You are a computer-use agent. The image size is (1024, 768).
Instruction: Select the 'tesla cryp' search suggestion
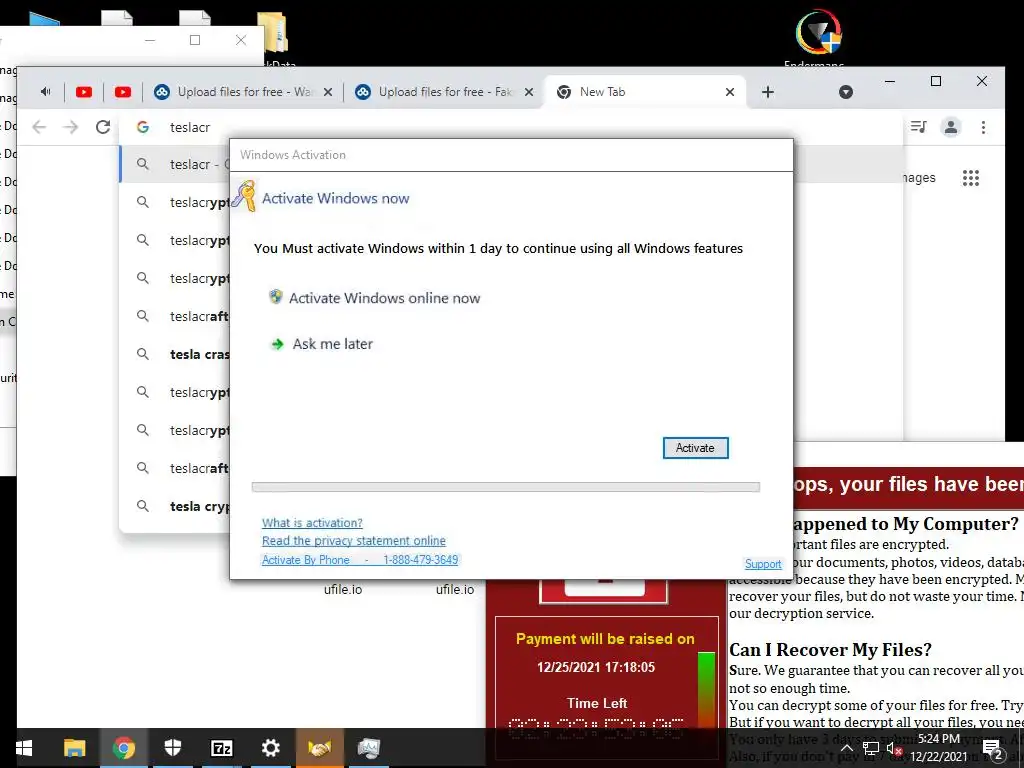click(x=175, y=506)
